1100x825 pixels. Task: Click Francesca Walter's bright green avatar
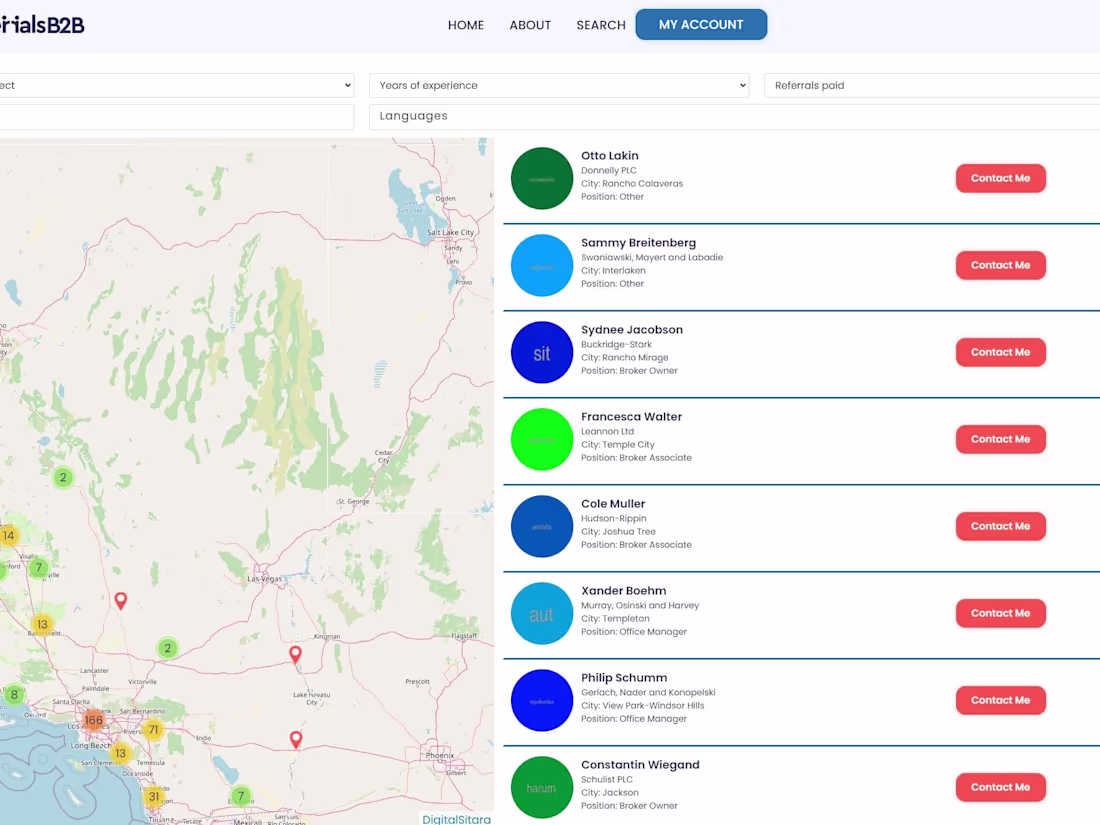tap(542, 439)
